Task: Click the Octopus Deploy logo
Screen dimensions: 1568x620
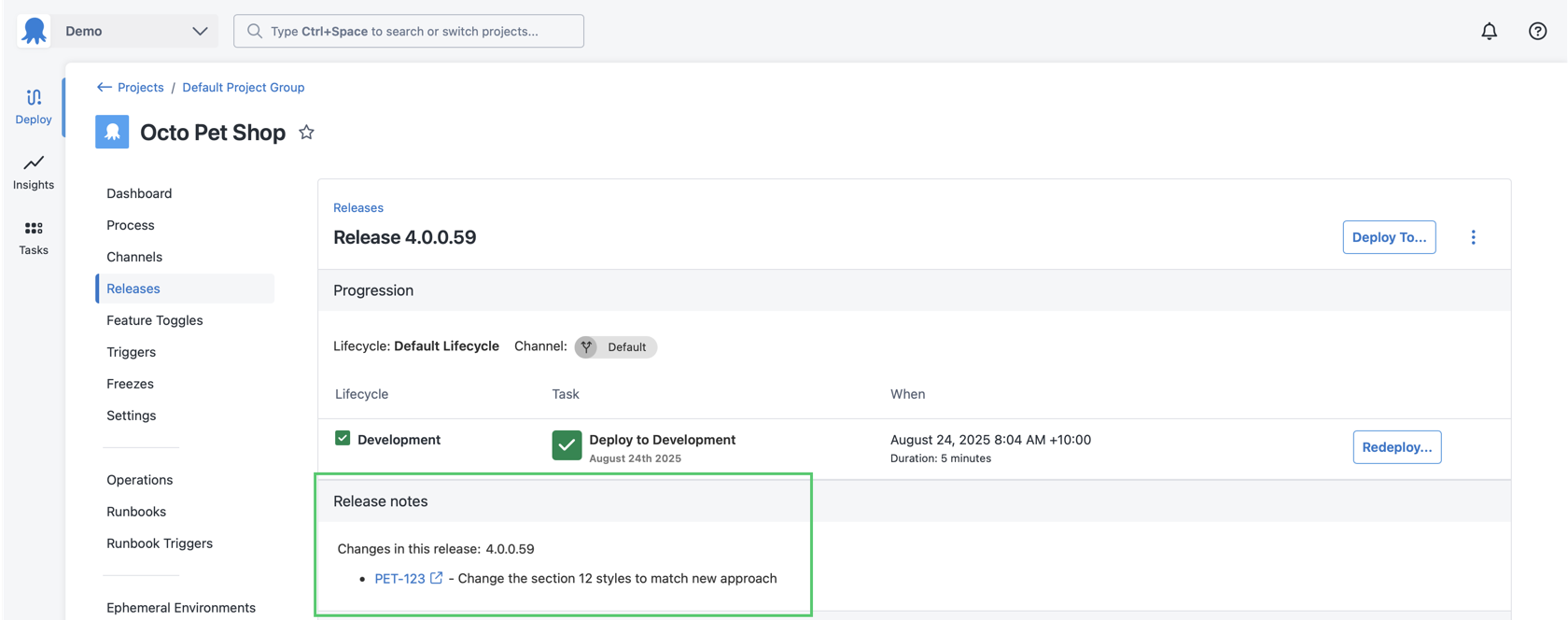Action: (35, 31)
